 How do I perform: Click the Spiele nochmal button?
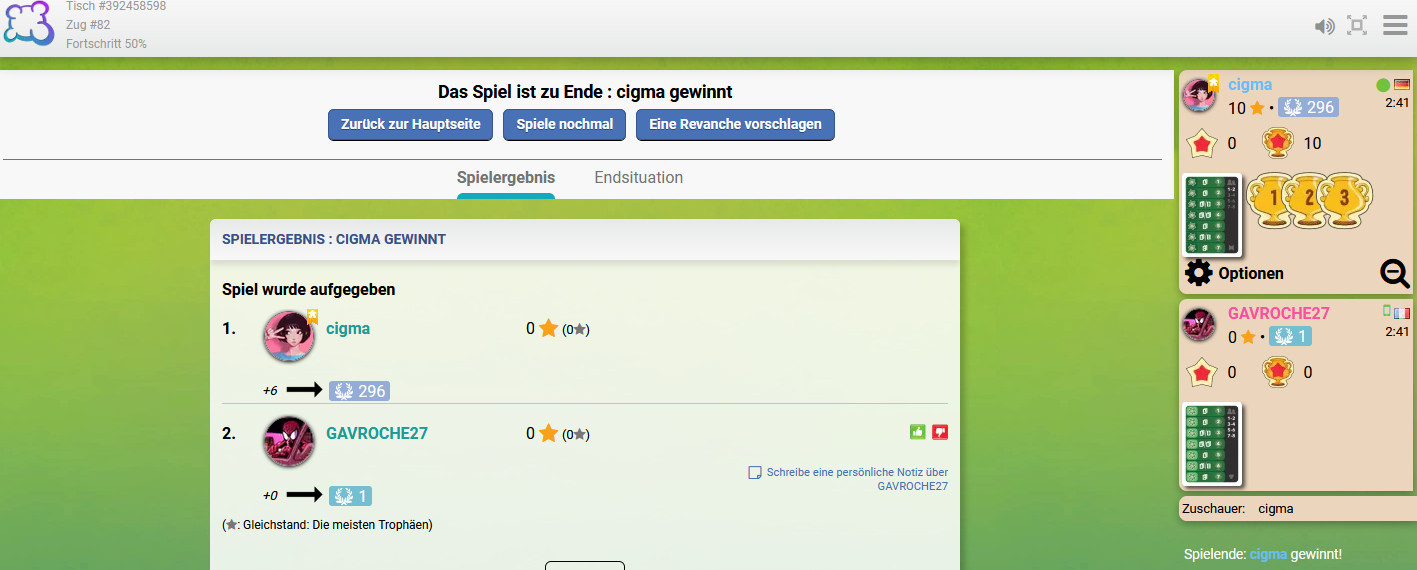565,125
